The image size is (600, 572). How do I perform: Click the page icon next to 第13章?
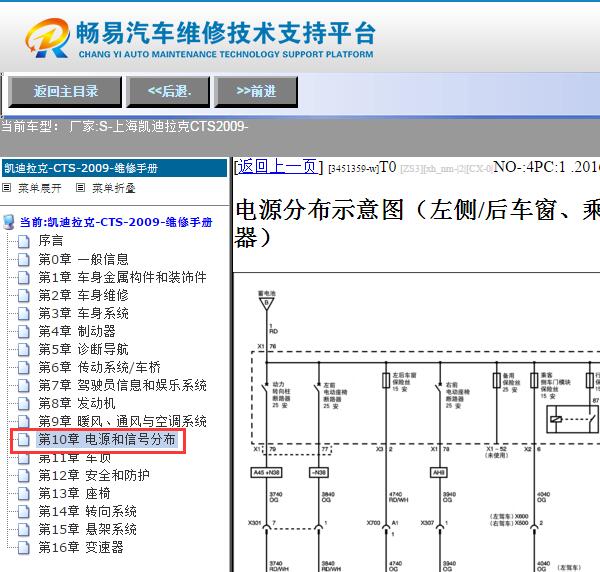[24, 493]
